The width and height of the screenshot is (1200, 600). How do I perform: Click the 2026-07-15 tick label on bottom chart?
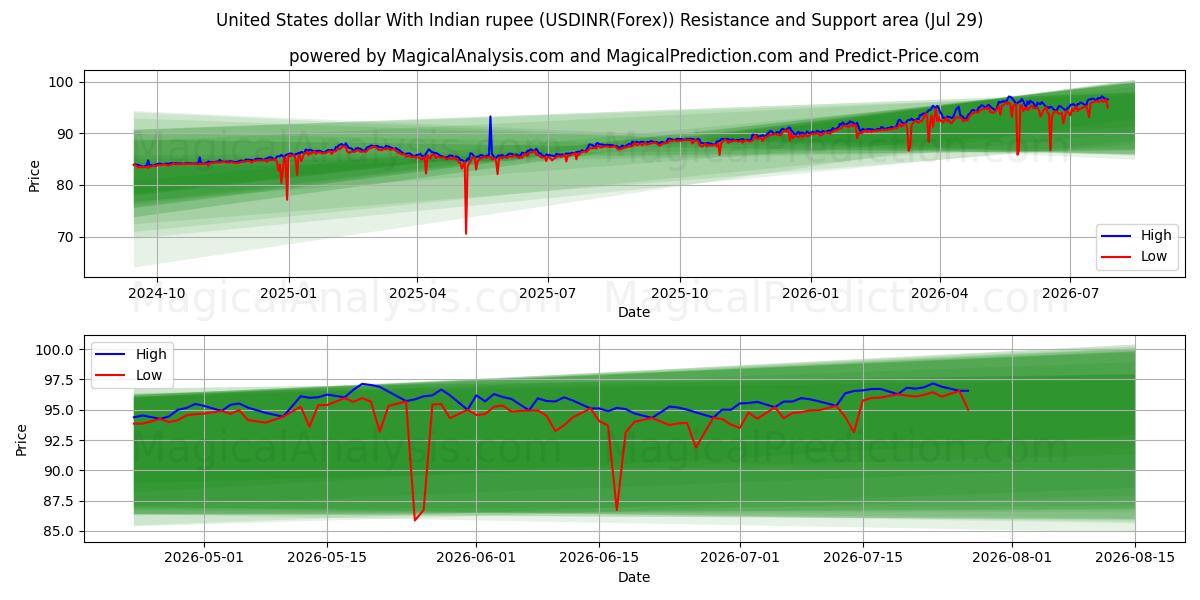coord(865,558)
